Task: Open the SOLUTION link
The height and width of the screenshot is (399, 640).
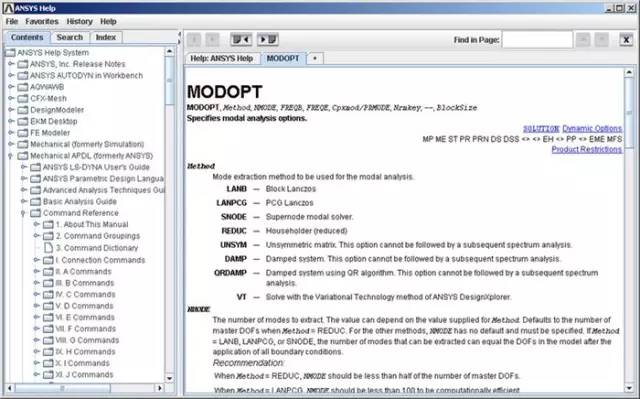Action: pyautogui.click(x=541, y=129)
